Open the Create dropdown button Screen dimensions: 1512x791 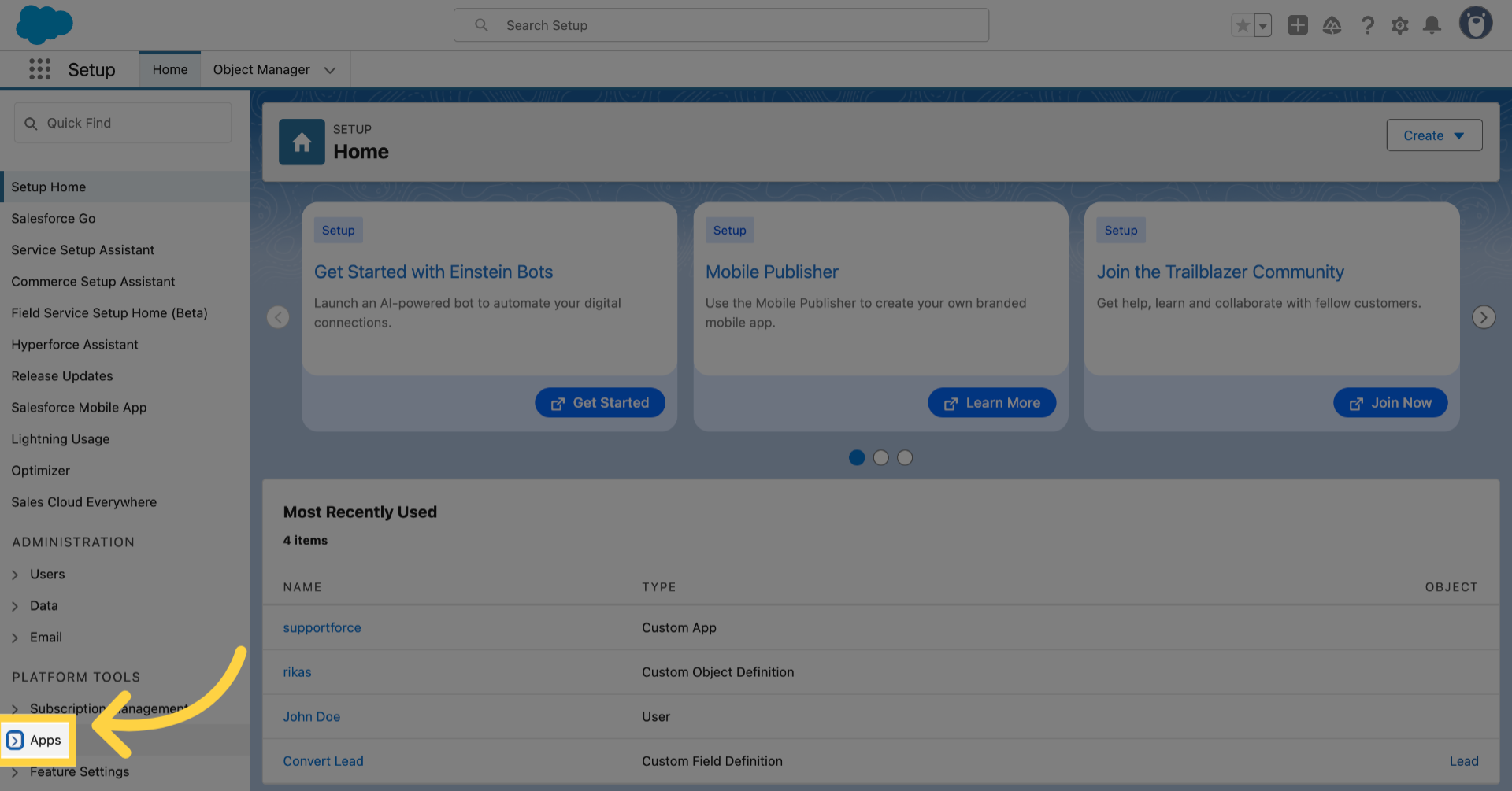coord(1434,135)
